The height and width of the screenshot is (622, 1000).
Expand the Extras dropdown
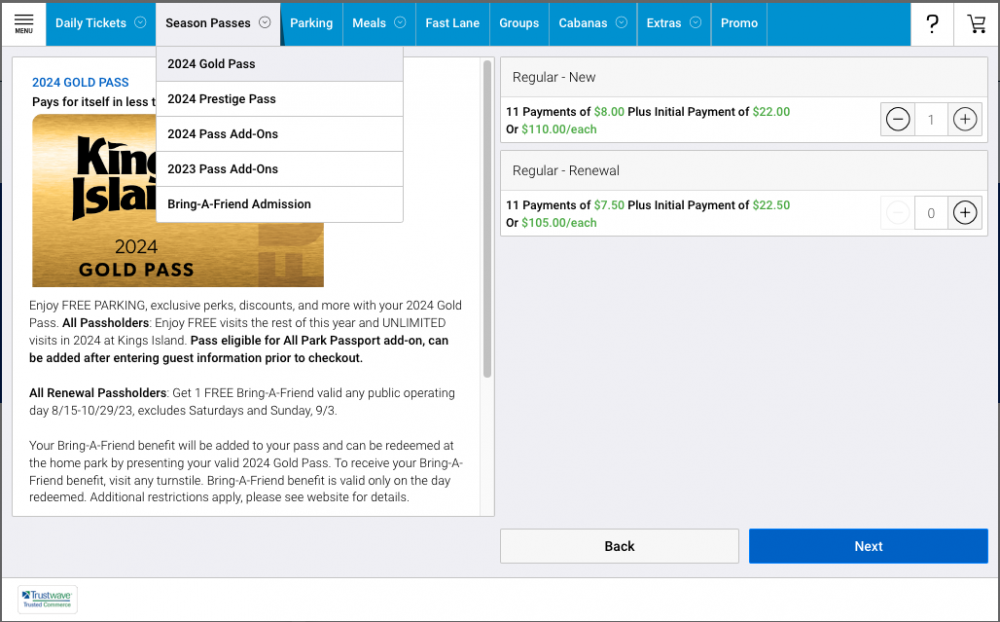(x=674, y=23)
